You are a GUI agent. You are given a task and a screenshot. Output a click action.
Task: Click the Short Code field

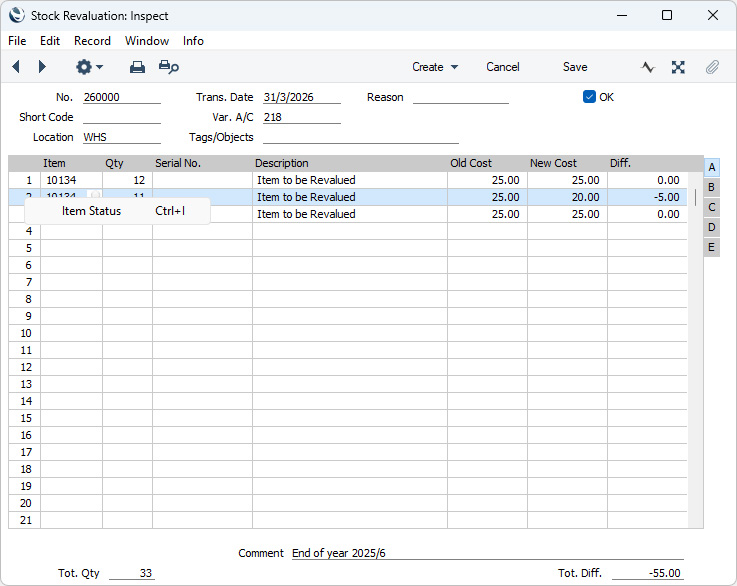[x=122, y=117]
